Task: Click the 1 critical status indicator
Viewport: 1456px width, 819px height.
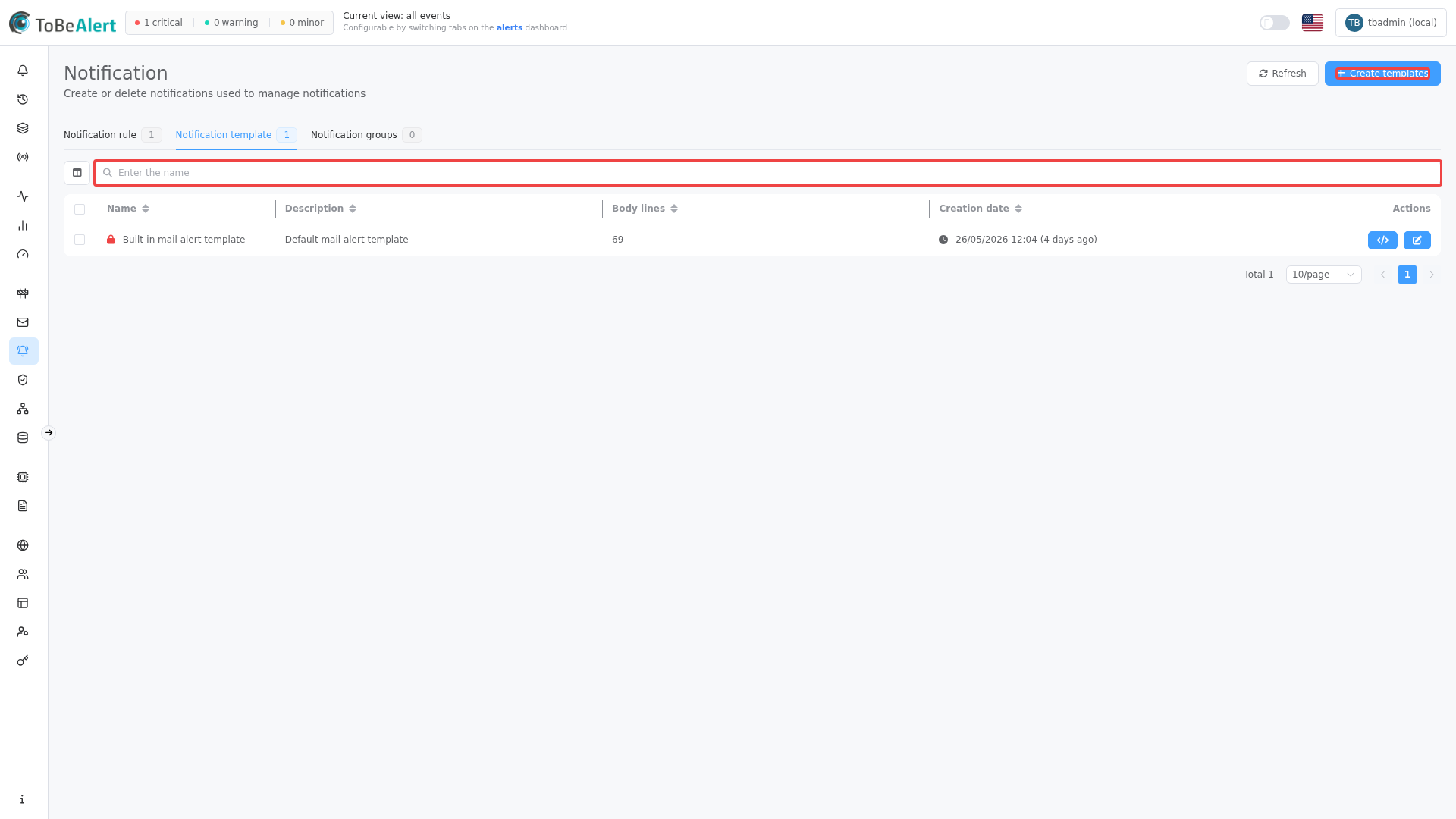Action: coord(158,23)
